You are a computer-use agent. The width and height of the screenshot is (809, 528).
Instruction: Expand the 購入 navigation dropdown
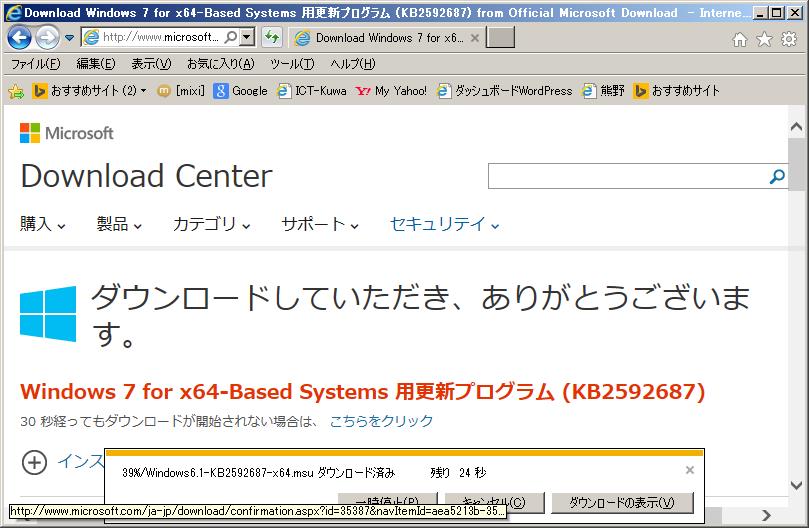coord(43,224)
